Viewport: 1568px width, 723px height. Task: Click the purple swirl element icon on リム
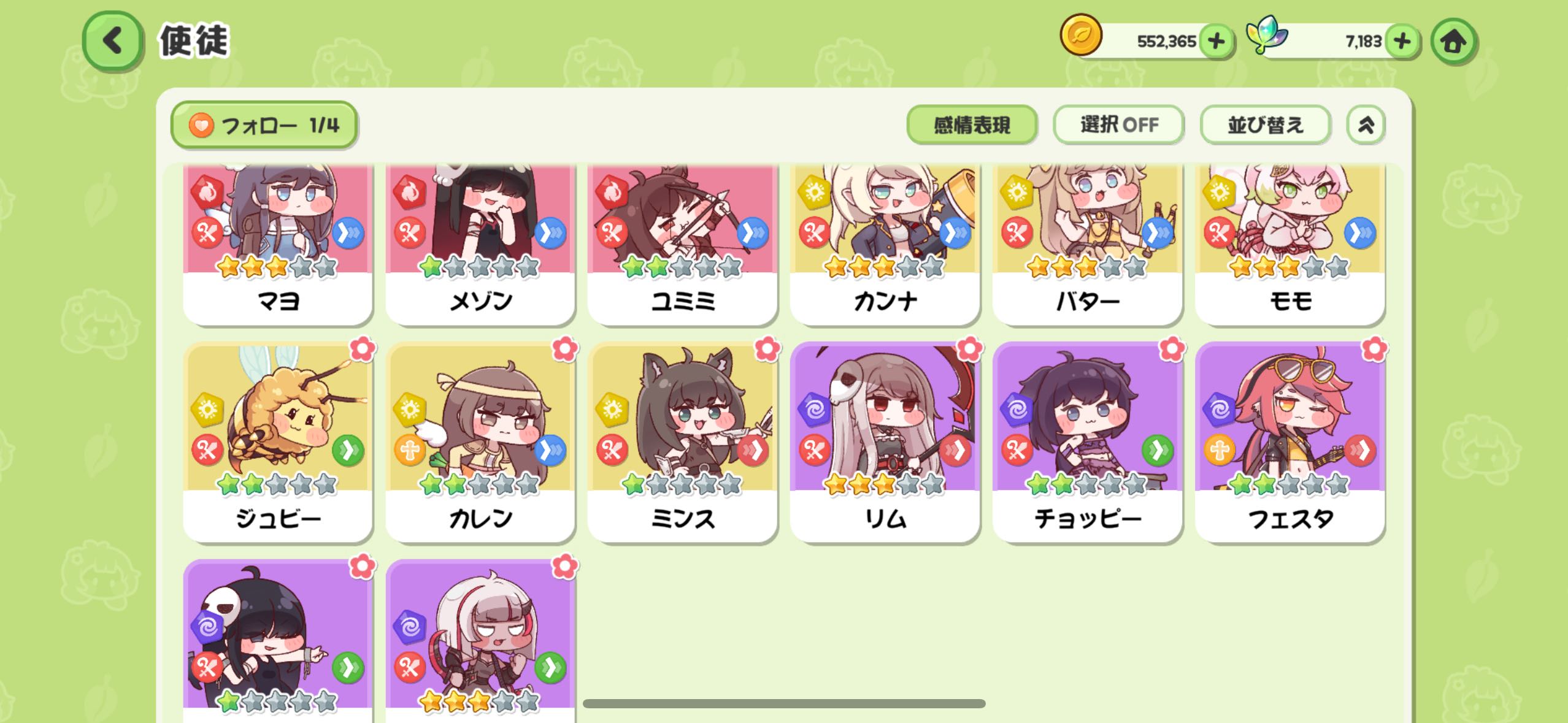tap(815, 409)
